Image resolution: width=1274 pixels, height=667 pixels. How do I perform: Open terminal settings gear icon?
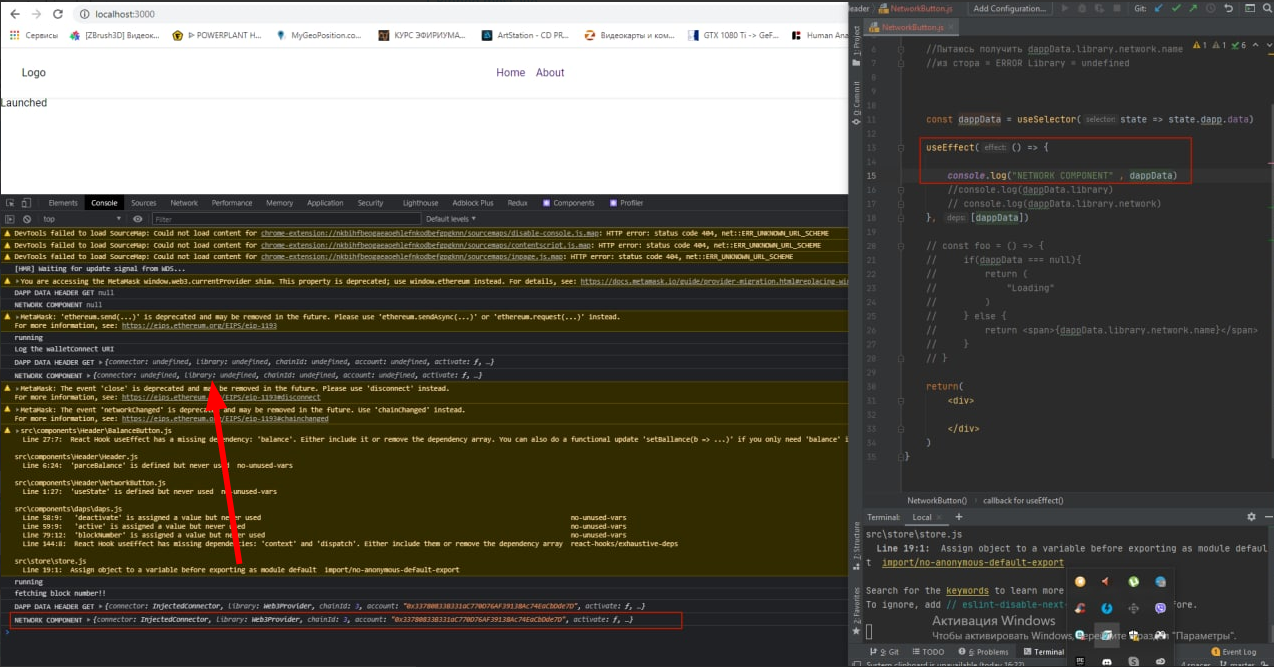click(1251, 517)
